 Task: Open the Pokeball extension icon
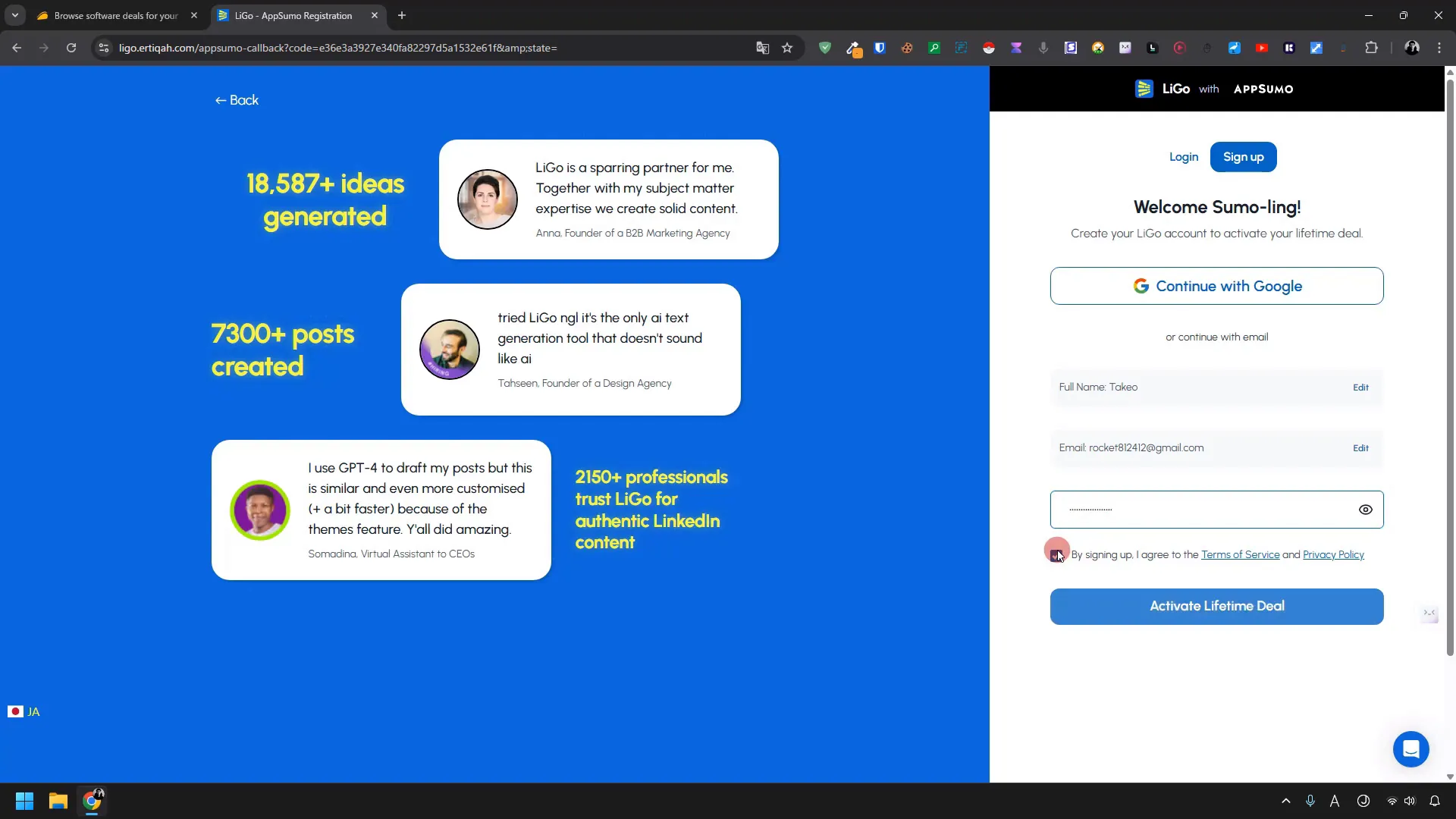click(989, 48)
